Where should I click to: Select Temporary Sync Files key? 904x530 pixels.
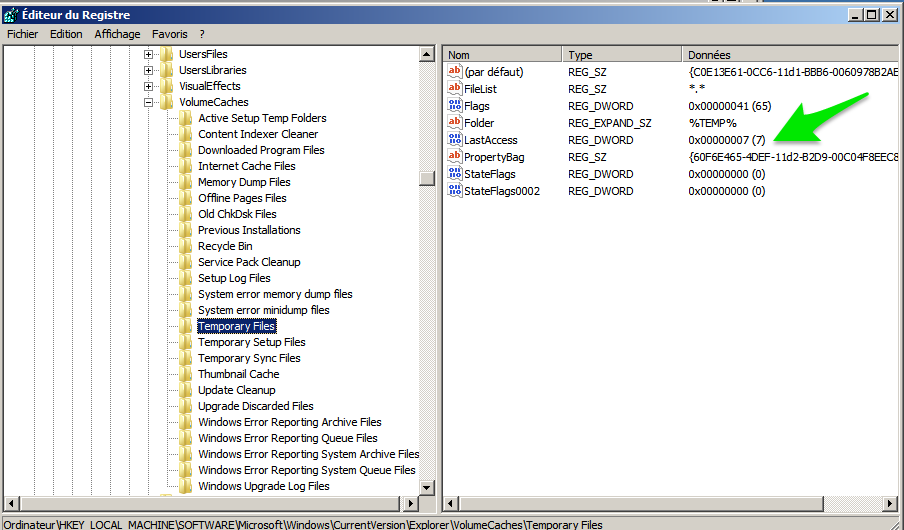tap(249, 358)
